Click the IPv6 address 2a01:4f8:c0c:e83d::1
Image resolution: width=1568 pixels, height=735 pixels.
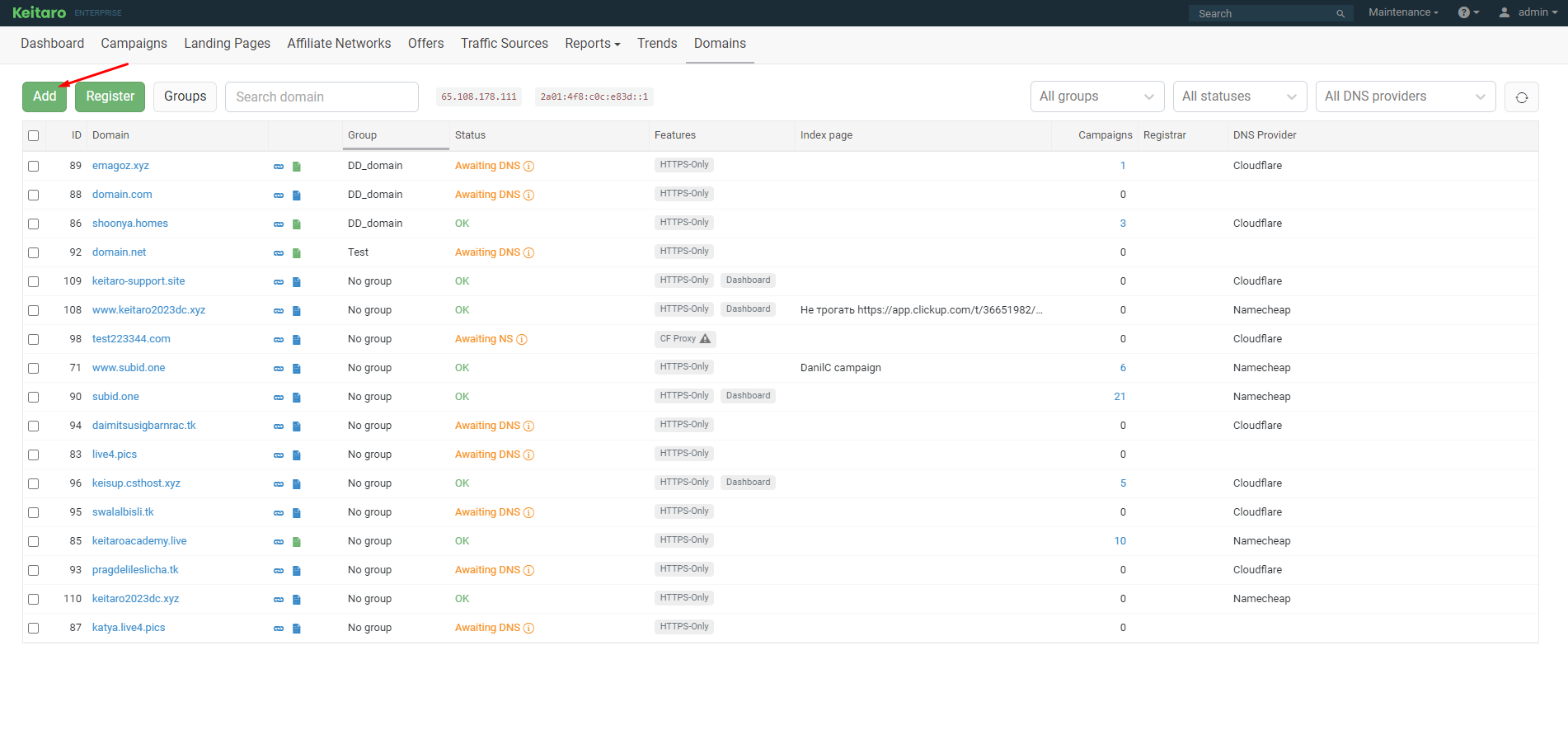[x=594, y=97]
